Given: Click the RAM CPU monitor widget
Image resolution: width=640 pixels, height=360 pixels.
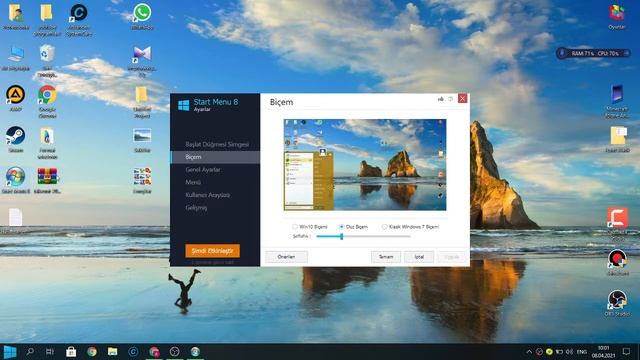Looking at the screenshot, I should point(593,53).
